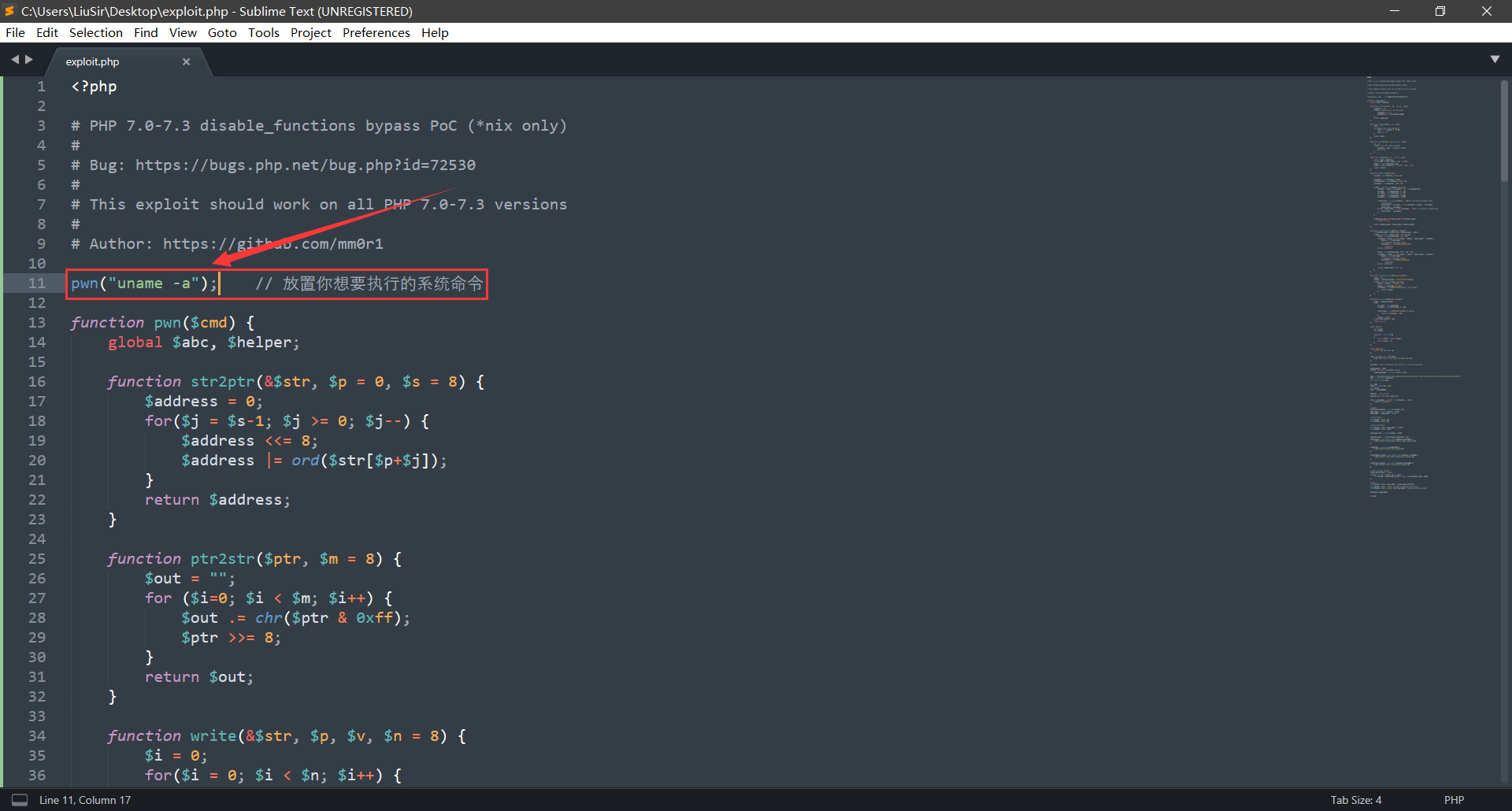
Task: Open the tab list dropdown arrow
Action: coord(1495,59)
